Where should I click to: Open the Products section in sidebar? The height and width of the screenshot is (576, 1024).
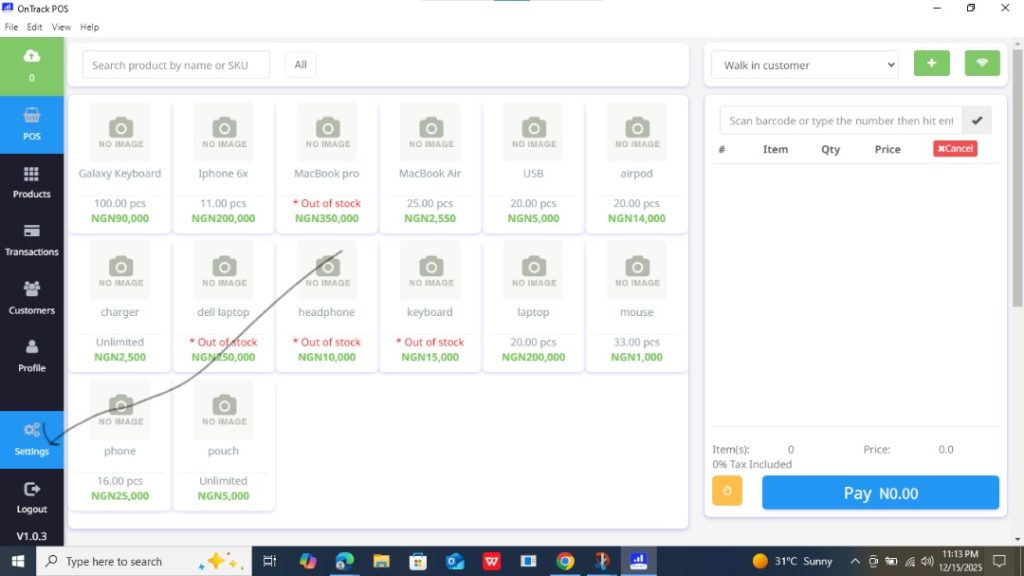[31, 182]
